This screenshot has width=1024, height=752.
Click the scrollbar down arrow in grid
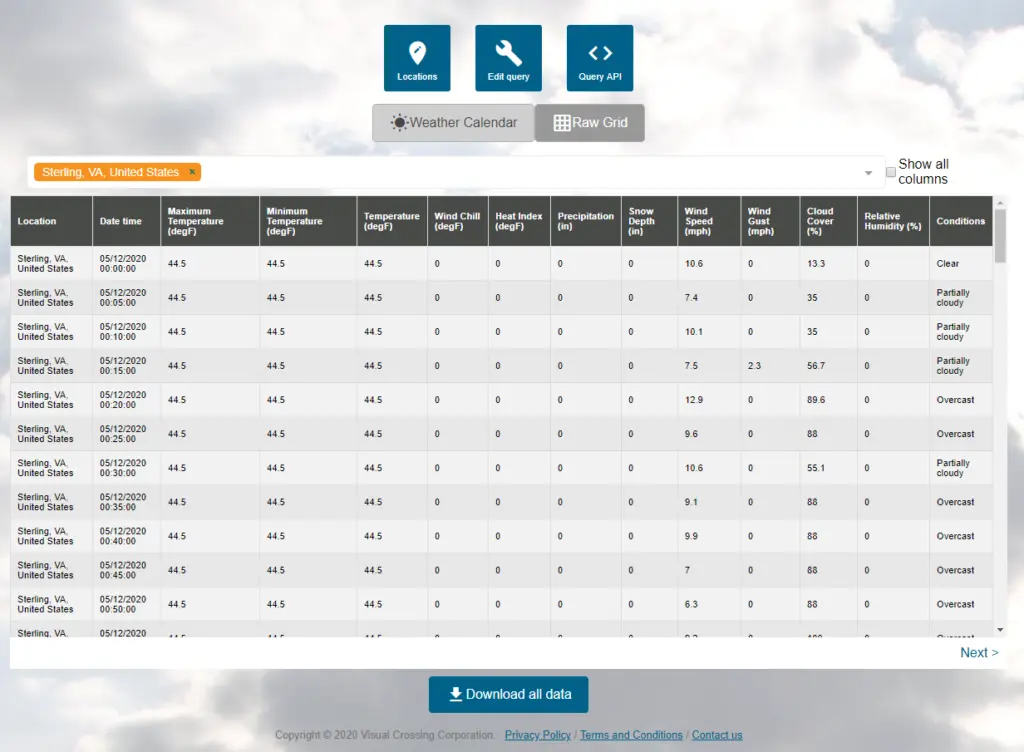tap(1000, 630)
